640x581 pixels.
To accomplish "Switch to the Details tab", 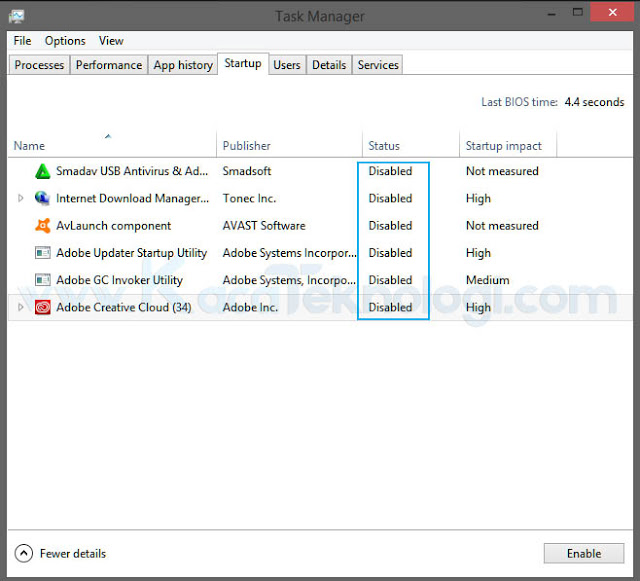I will tap(329, 65).
